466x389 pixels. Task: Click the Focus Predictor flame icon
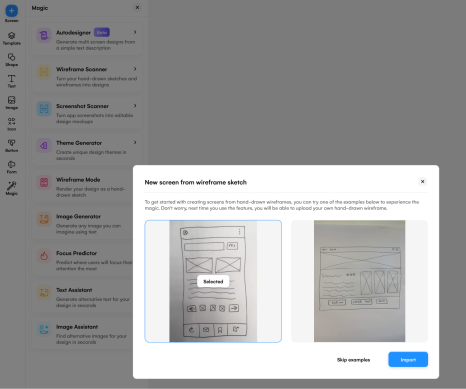tap(44, 256)
